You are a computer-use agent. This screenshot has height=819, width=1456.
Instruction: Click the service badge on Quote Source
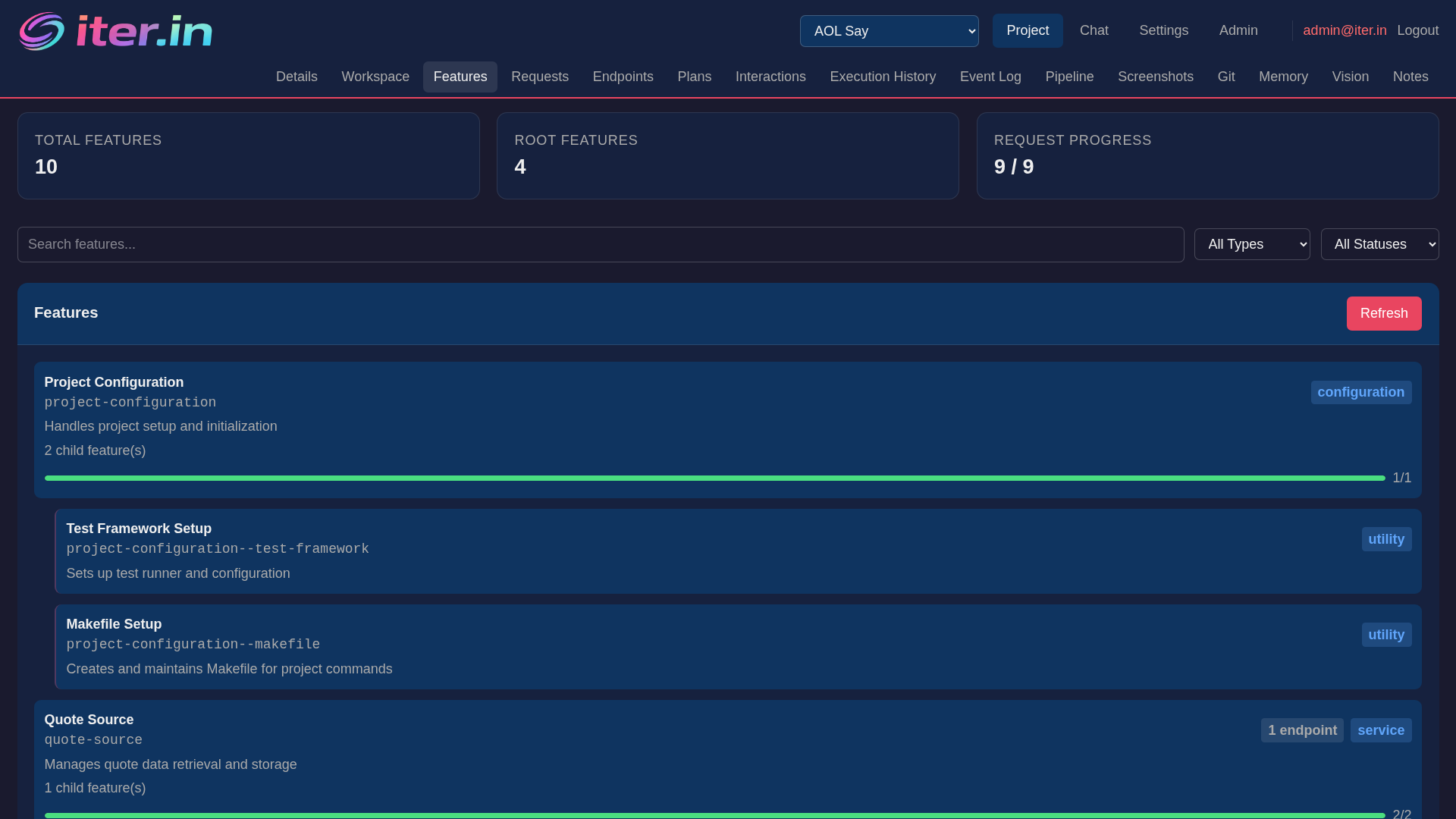coord(1382,730)
